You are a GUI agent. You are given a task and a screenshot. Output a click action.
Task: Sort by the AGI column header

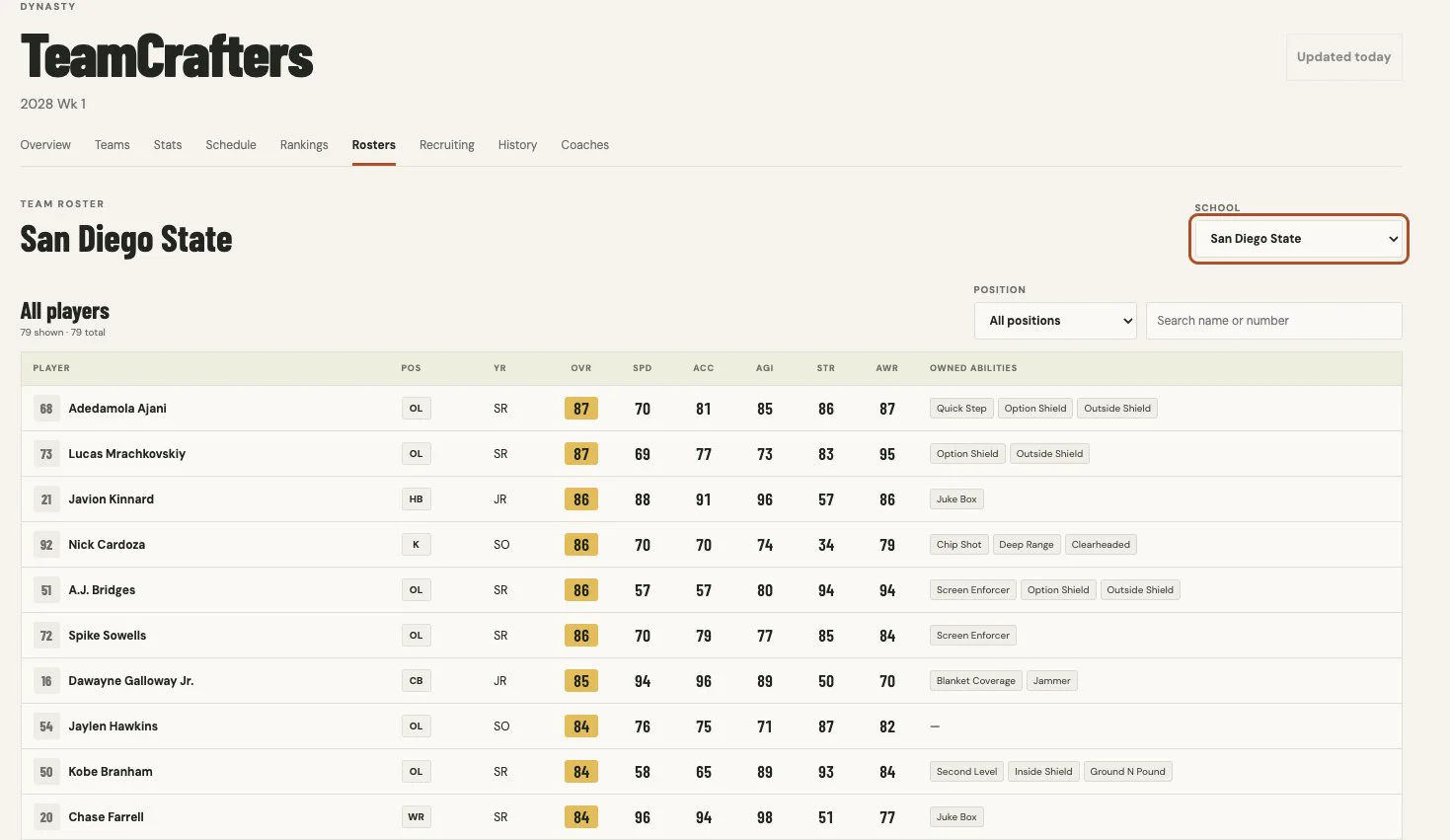[765, 368]
